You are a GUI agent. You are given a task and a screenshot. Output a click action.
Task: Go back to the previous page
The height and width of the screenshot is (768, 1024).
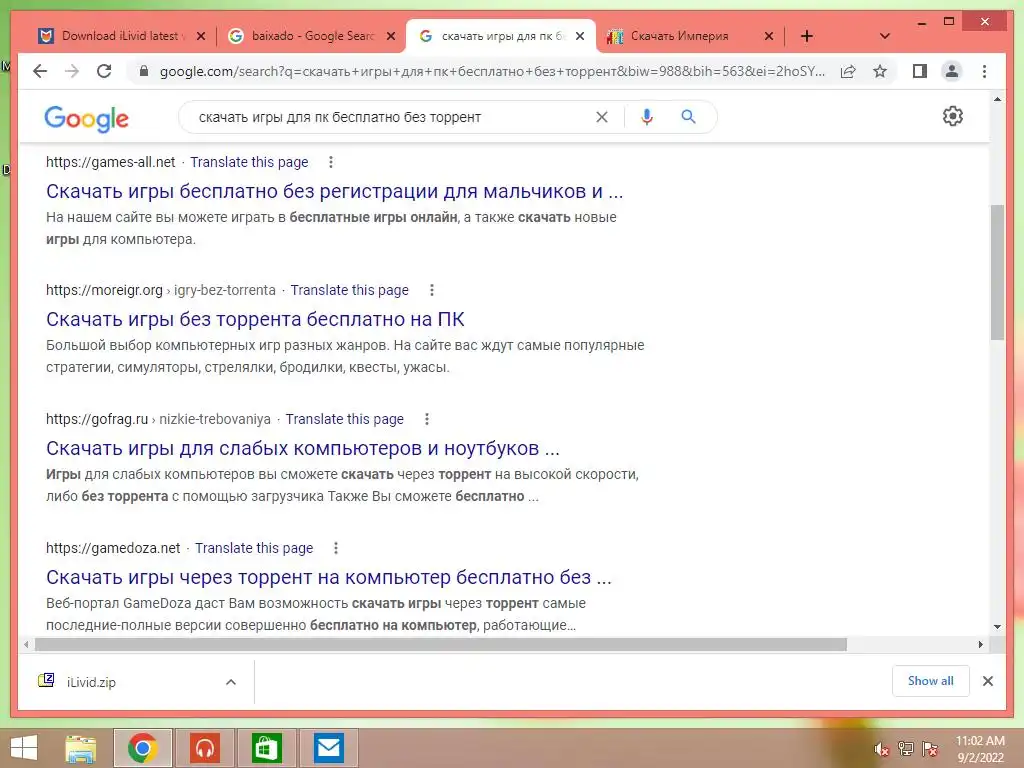click(x=40, y=71)
